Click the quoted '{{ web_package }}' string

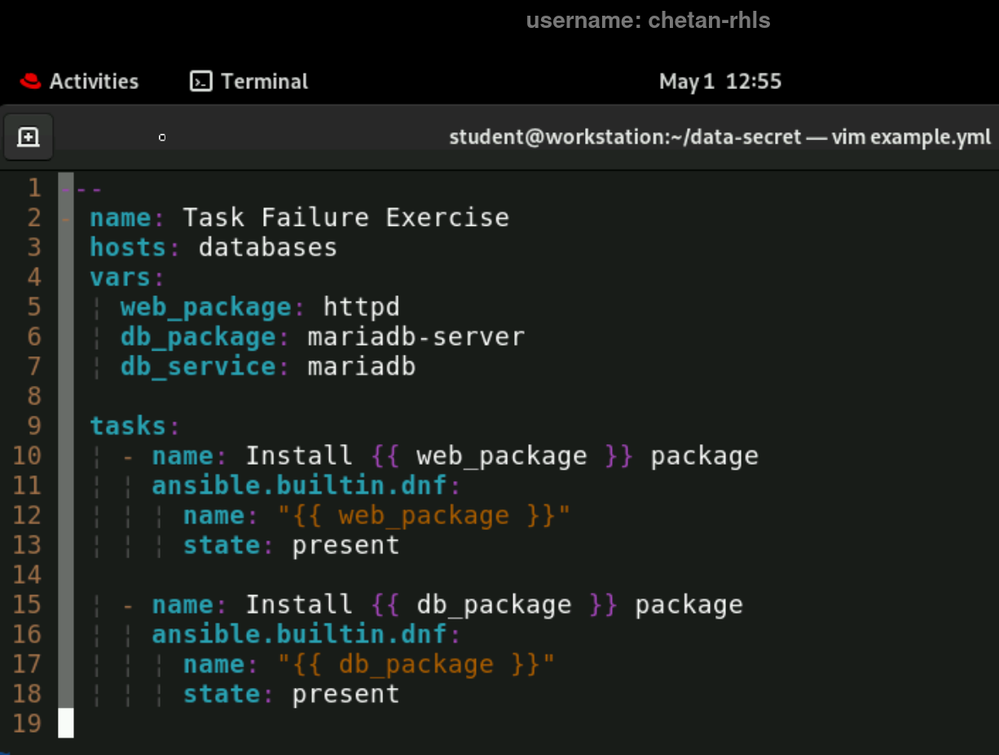[424, 516]
